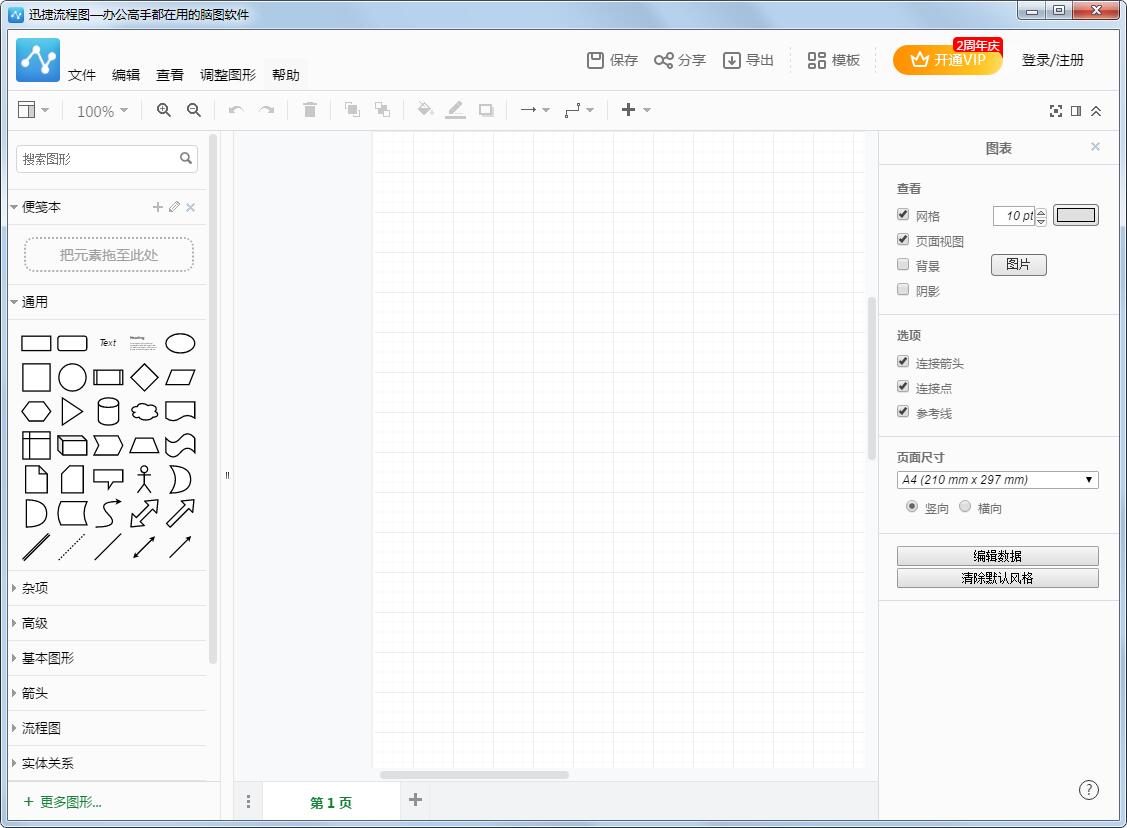Open the 帮助 menu
The height and width of the screenshot is (828, 1127).
click(x=285, y=75)
